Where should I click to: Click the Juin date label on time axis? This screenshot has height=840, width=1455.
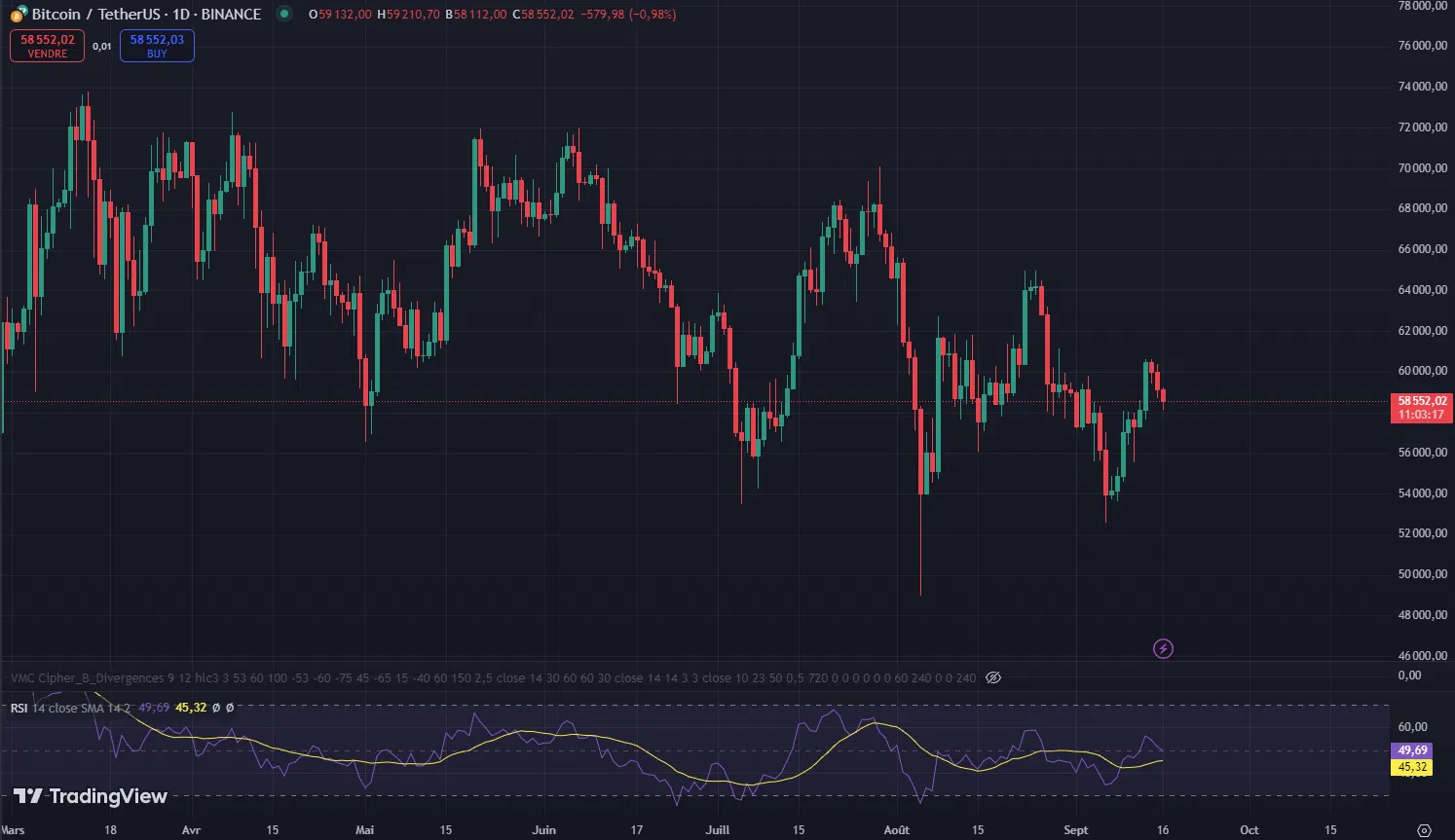(544, 830)
